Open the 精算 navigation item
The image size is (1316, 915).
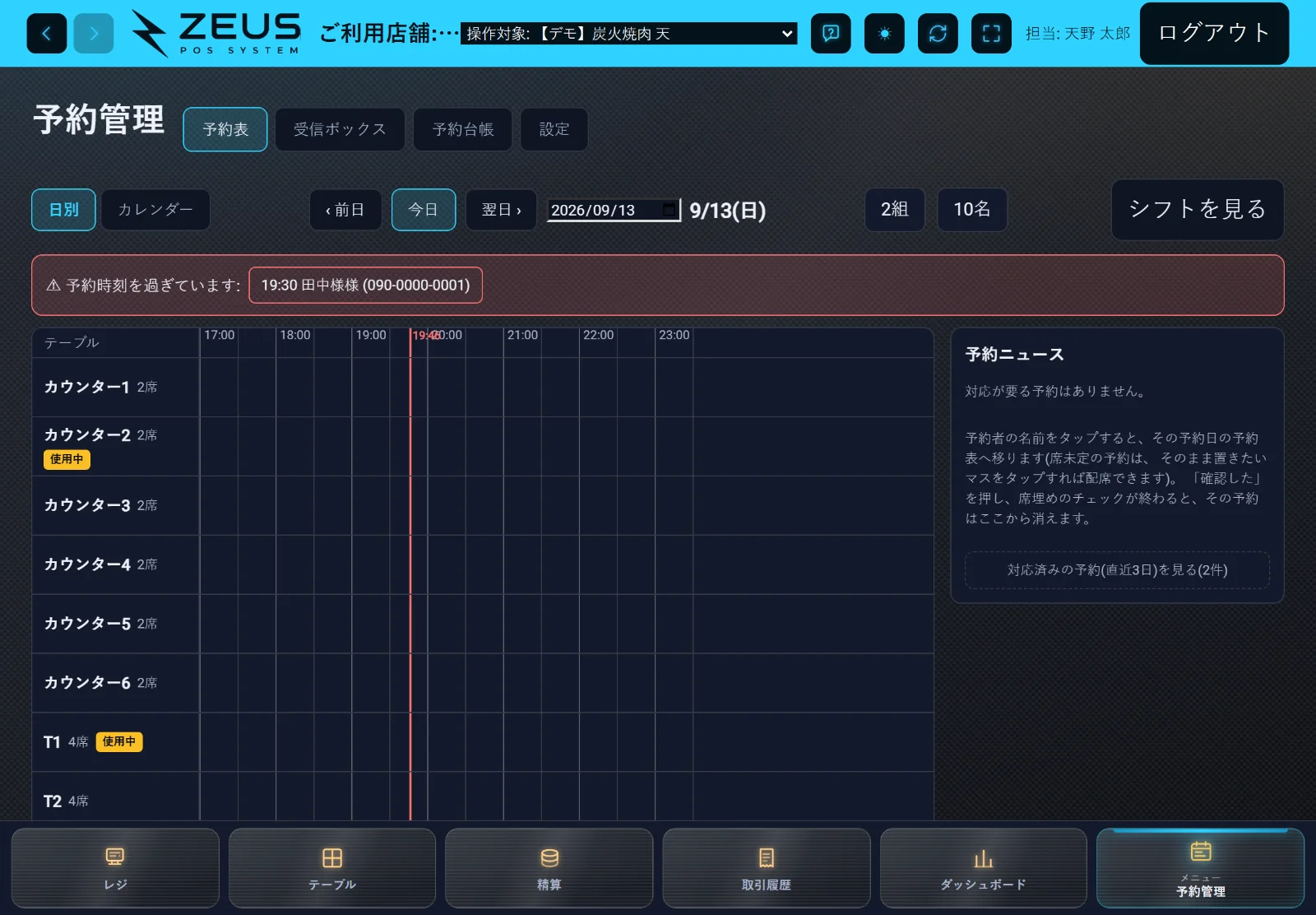click(549, 868)
